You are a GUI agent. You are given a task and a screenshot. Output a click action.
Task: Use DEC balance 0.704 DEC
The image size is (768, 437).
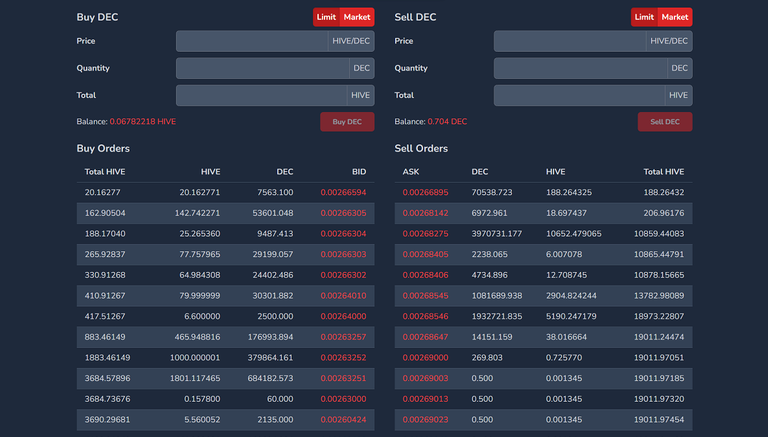[x=447, y=121]
